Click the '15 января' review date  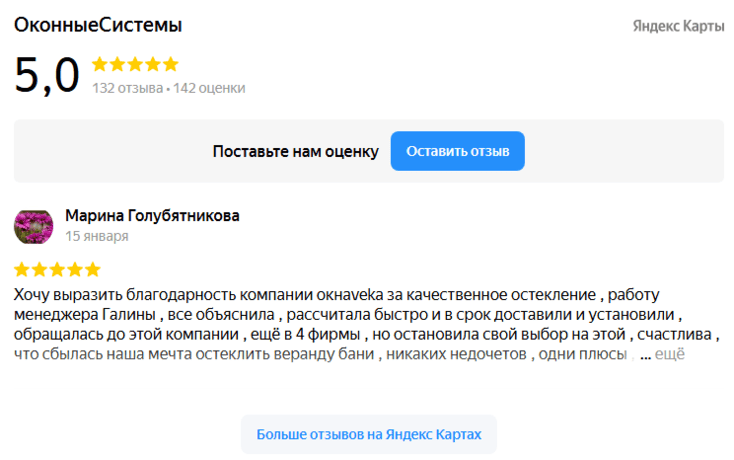click(96, 236)
